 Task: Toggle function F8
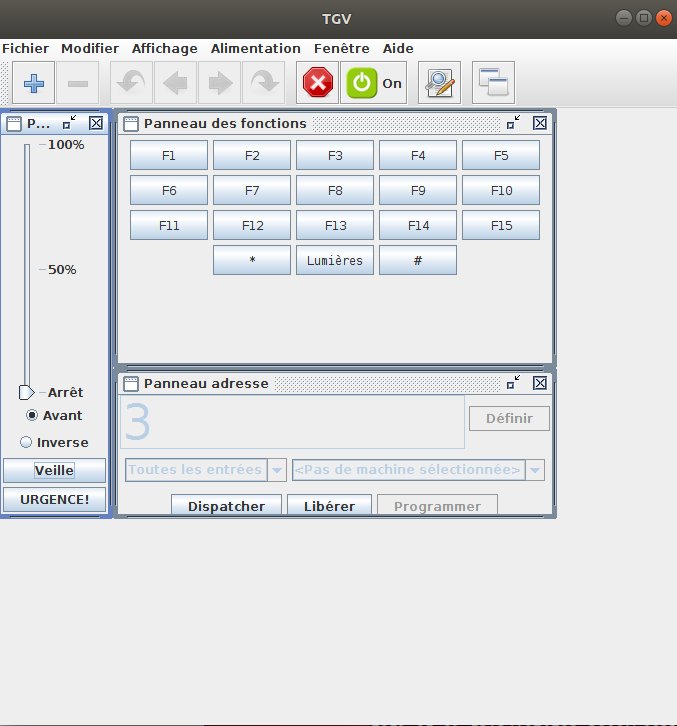click(x=335, y=190)
